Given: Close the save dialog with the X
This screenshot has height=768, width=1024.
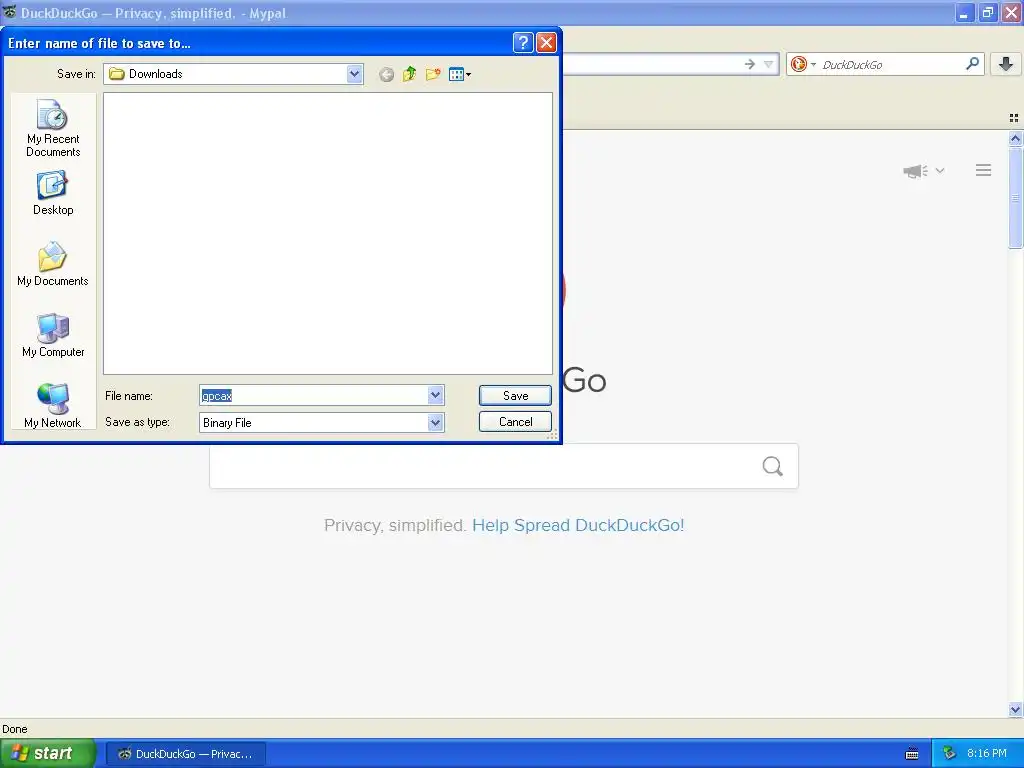Looking at the screenshot, I should [x=546, y=43].
